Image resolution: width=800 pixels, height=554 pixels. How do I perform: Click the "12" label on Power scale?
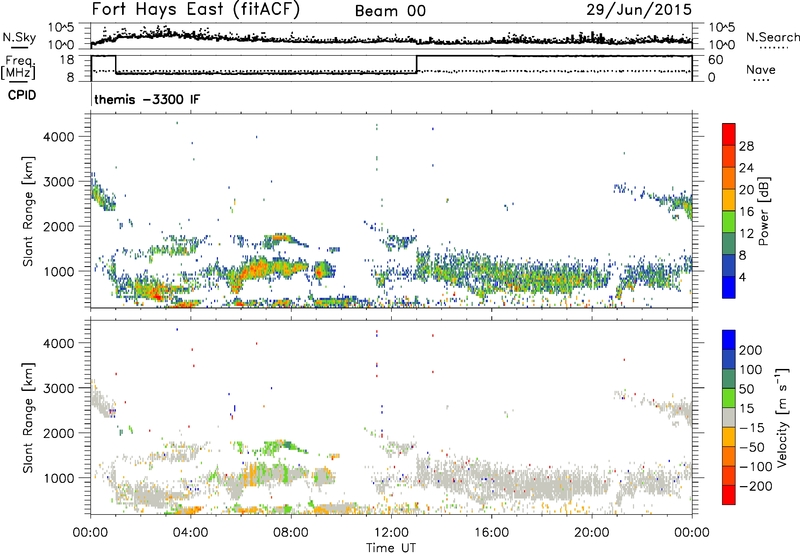[x=746, y=234]
